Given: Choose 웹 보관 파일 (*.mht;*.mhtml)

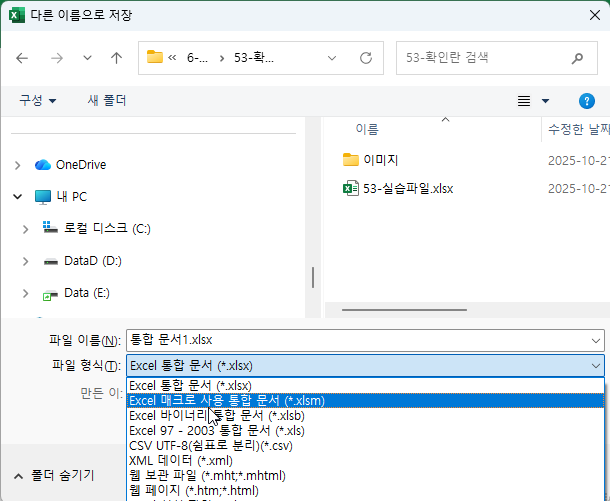Looking at the screenshot, I should coord(365,476).
